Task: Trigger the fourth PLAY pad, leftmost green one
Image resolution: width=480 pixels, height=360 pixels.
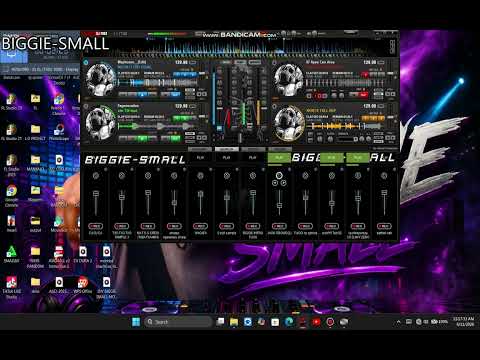Action: [x=279, y=158]
